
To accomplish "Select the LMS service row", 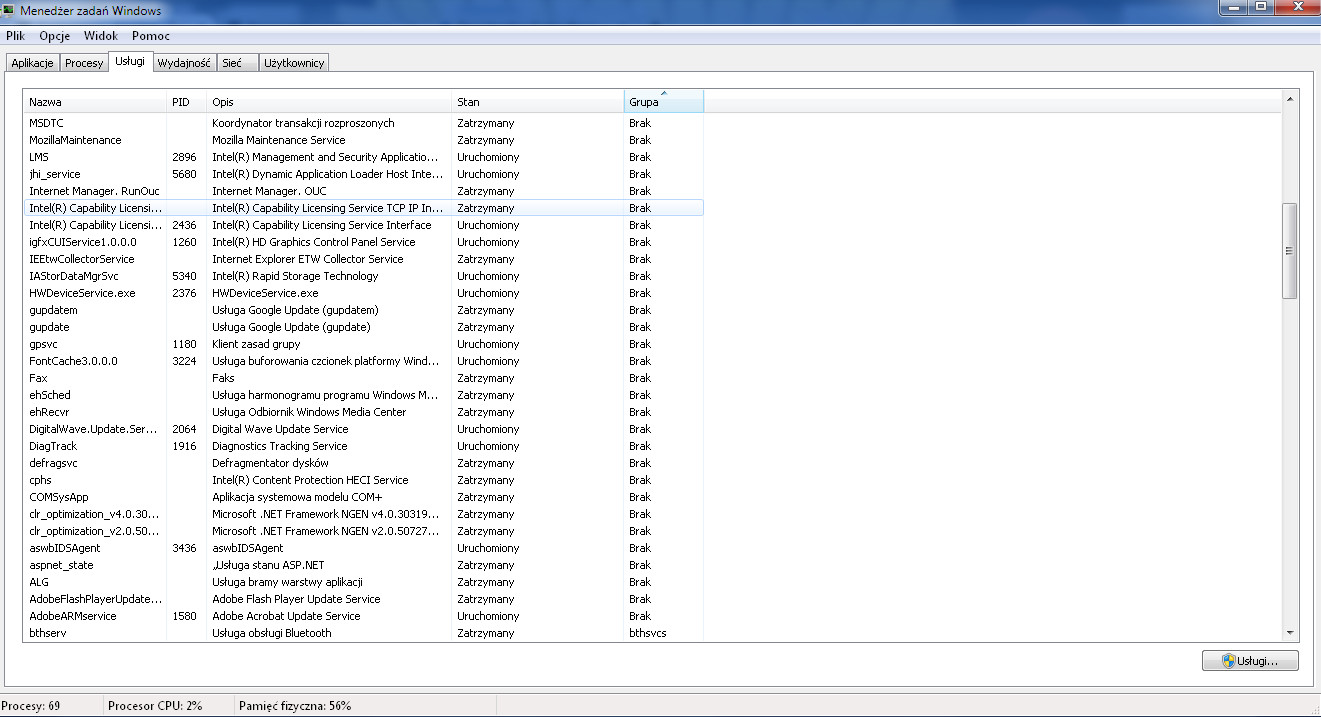I will coord(364,157).
